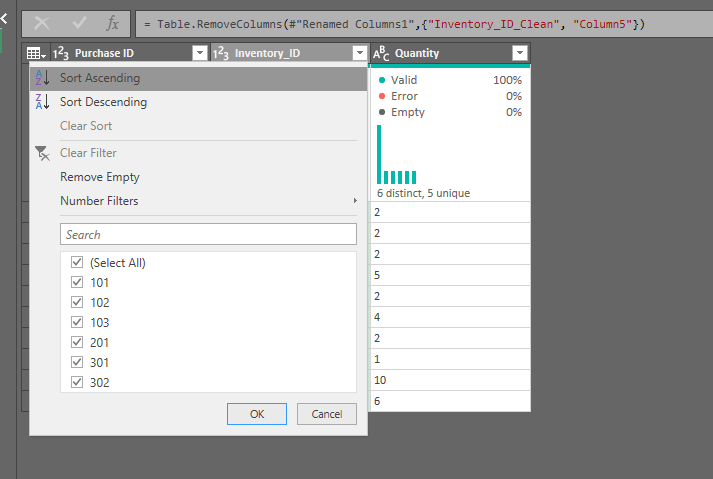Select the Quantity cell with value 5
Image resolution: width=713 pixels, height=479 pixels.
(x=450, y=275)
